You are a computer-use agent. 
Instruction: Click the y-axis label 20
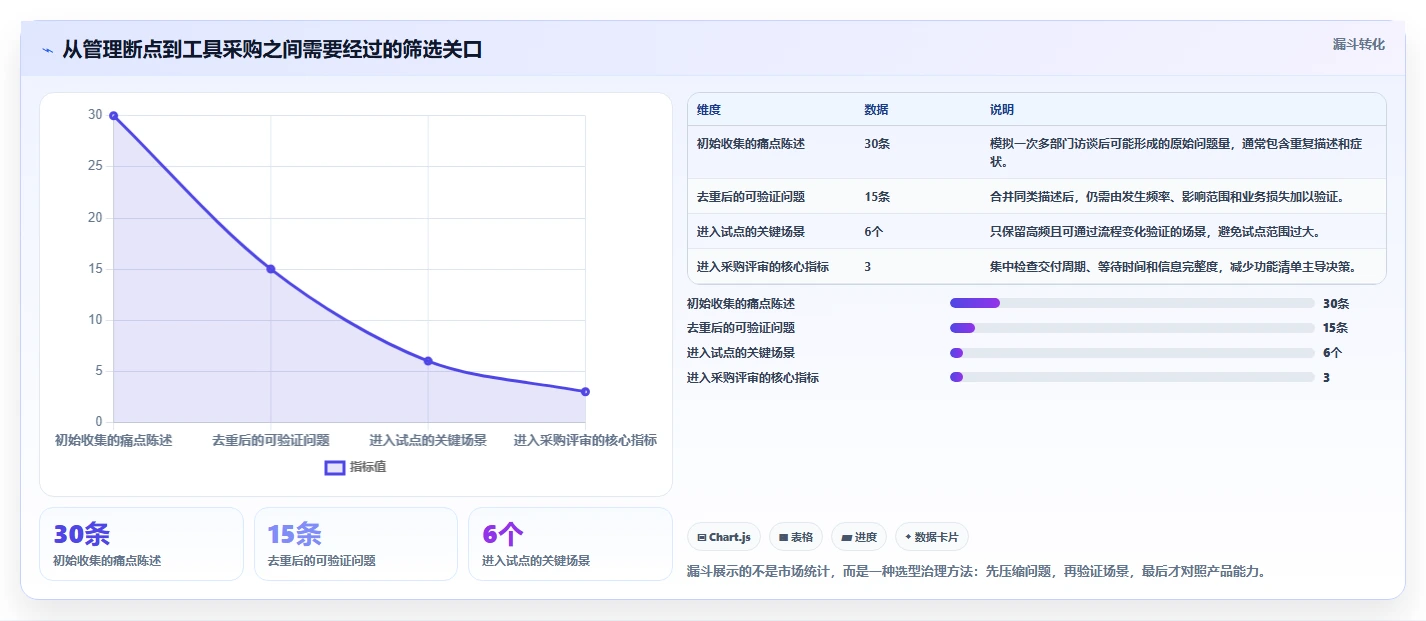pyautogui.click(x=95, y=217)
